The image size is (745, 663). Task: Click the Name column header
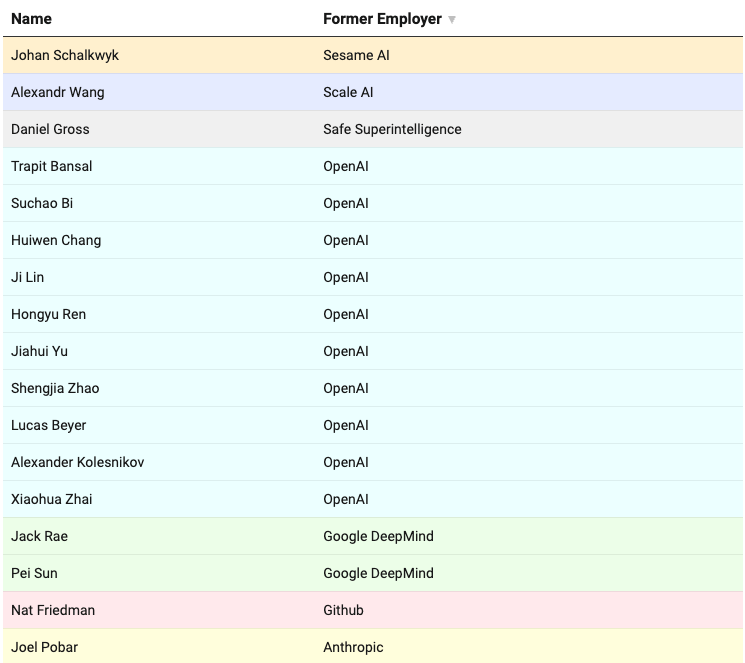click(x=31, y=19)
